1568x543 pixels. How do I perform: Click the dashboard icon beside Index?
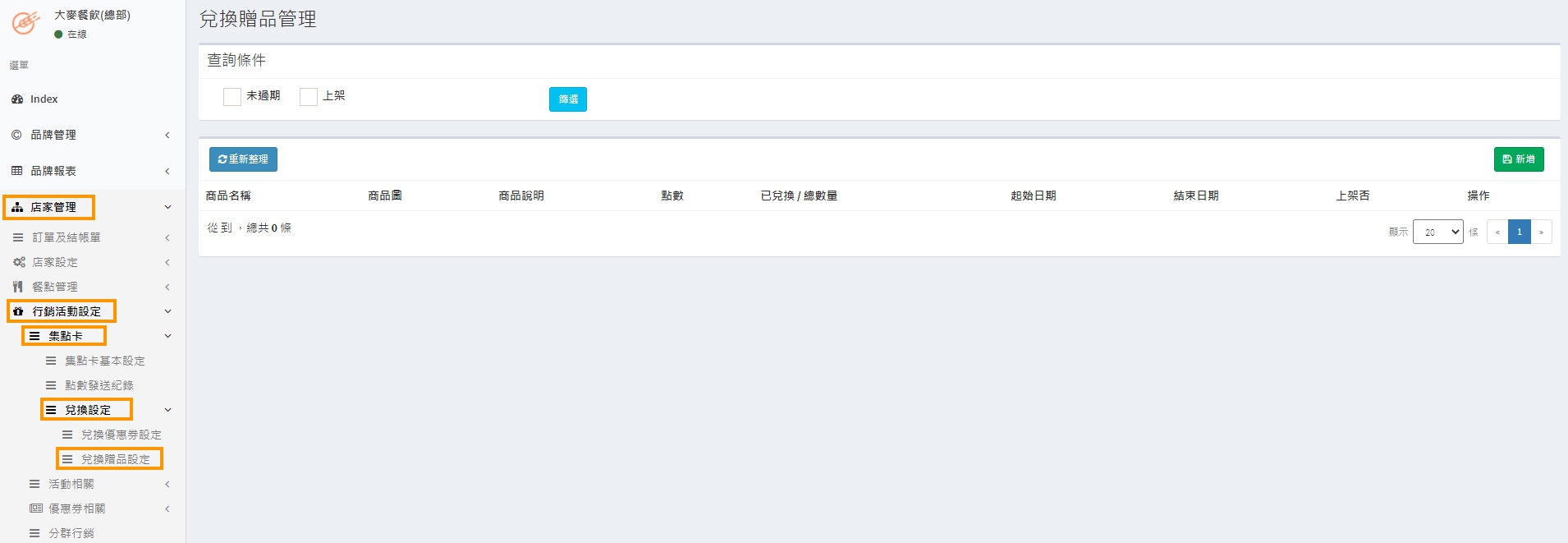click(x=17, y=99)
